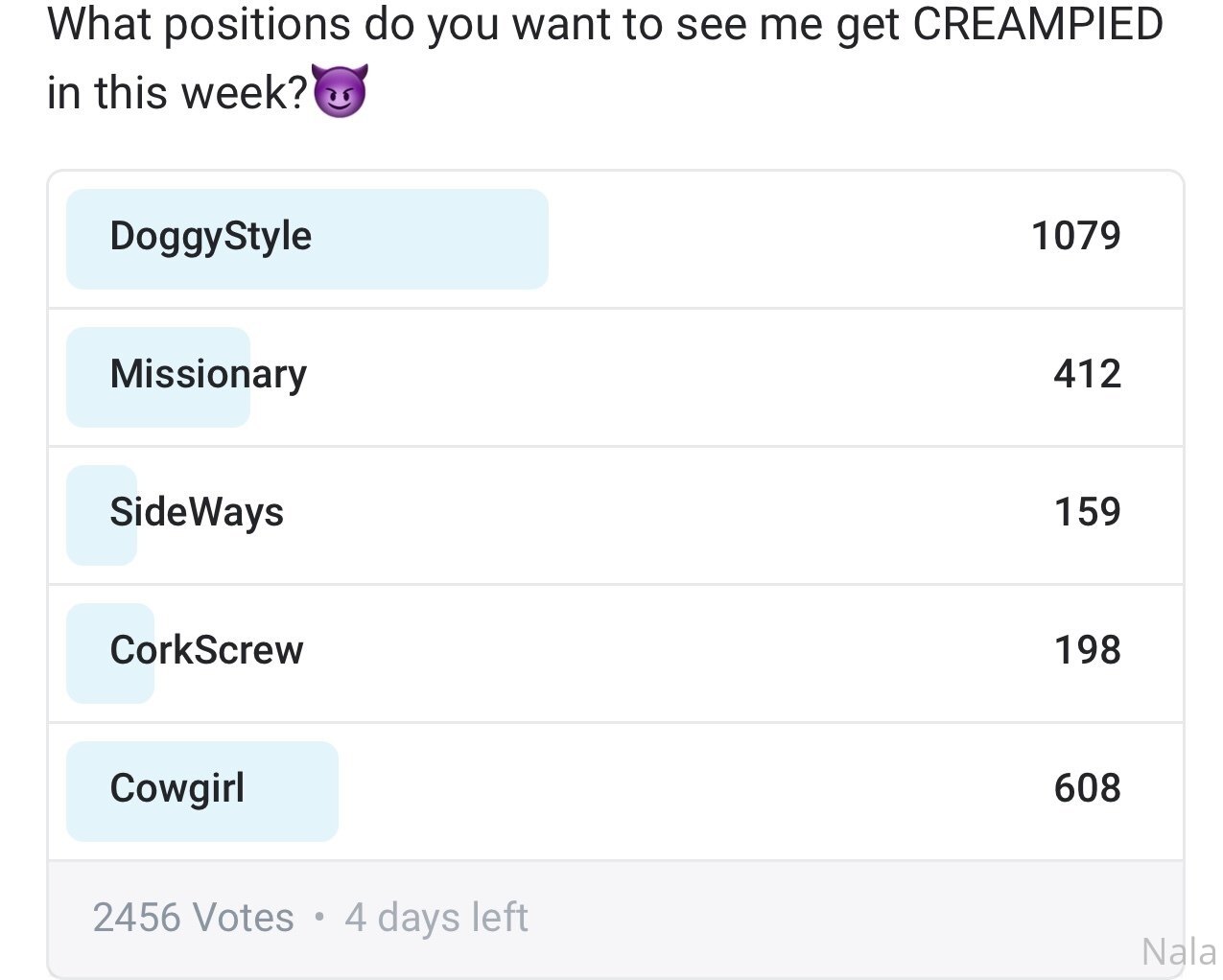The width and height of the screenshot is (1223, 980).
Task: Click the poll question text
Action: coord(604,58)
